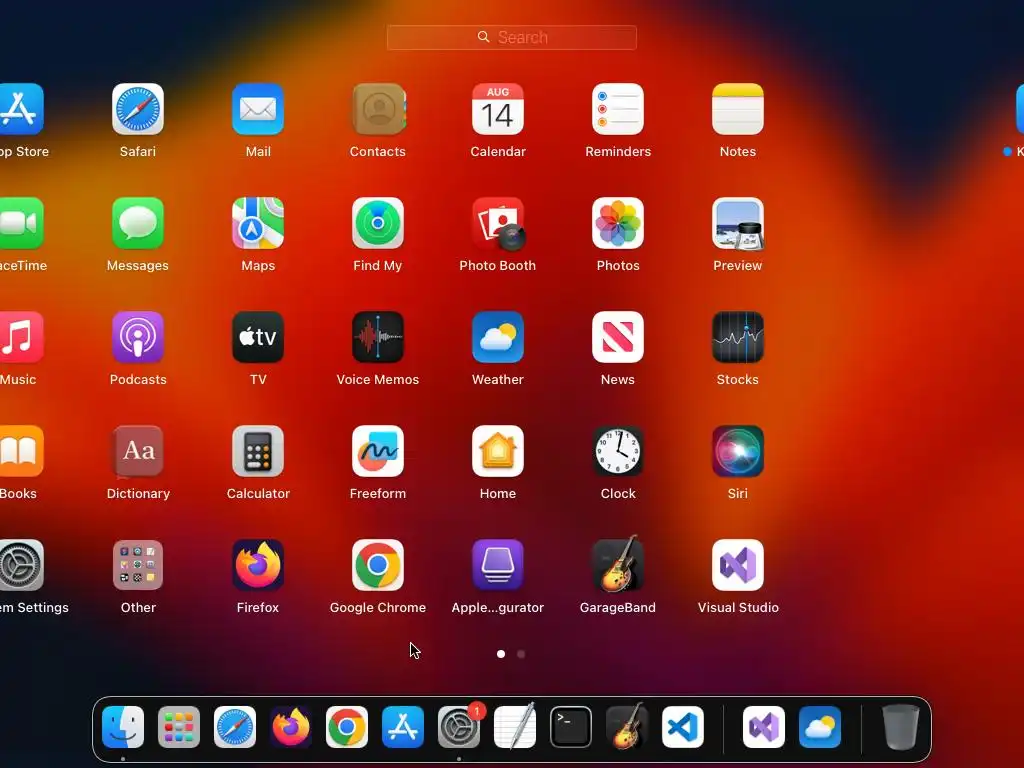The image size is (1024, 768).
Task: Click the Launchpad icon in the Dock
Action: 179,727
